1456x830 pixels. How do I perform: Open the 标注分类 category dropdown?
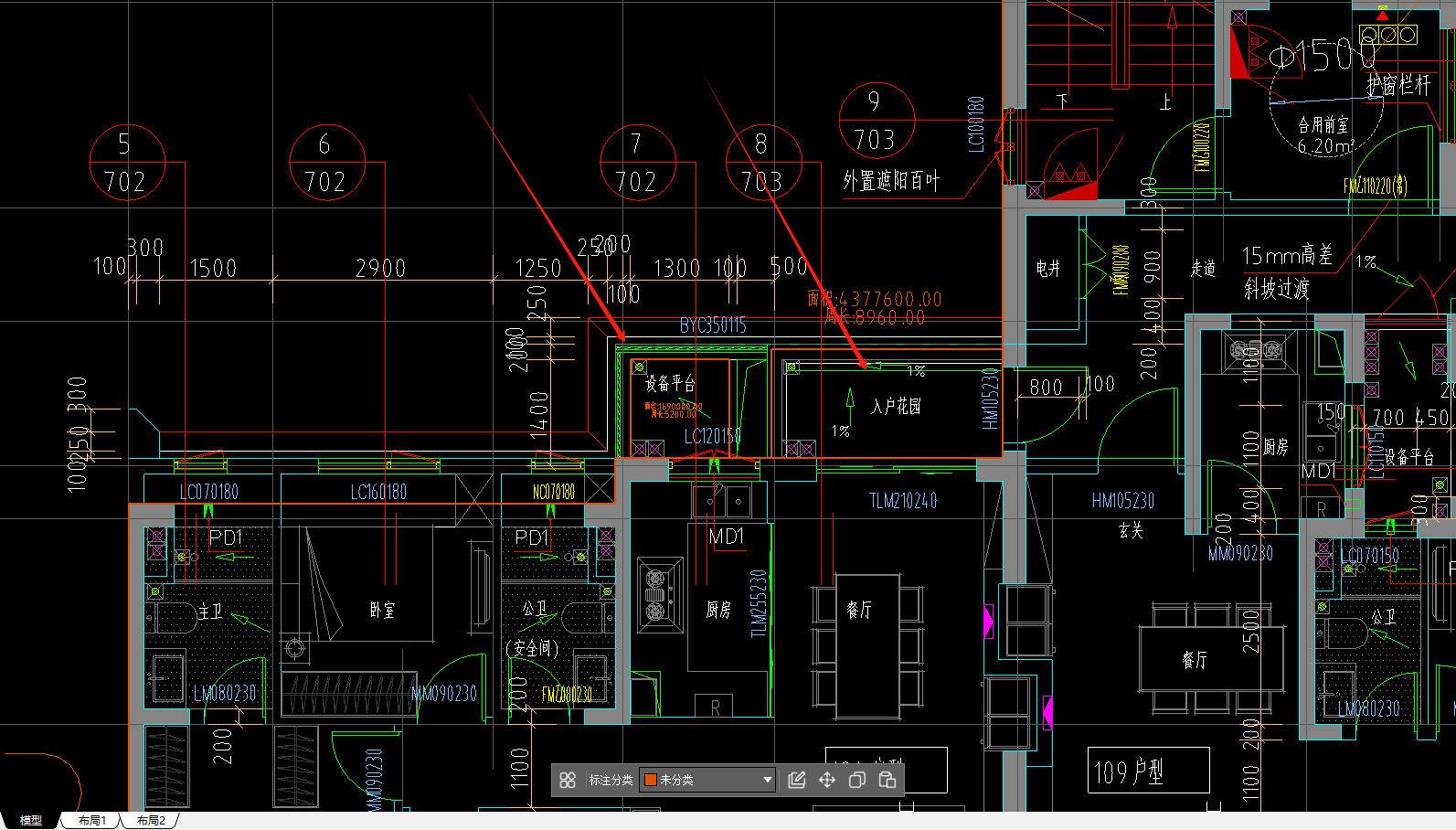coord(708,780)
